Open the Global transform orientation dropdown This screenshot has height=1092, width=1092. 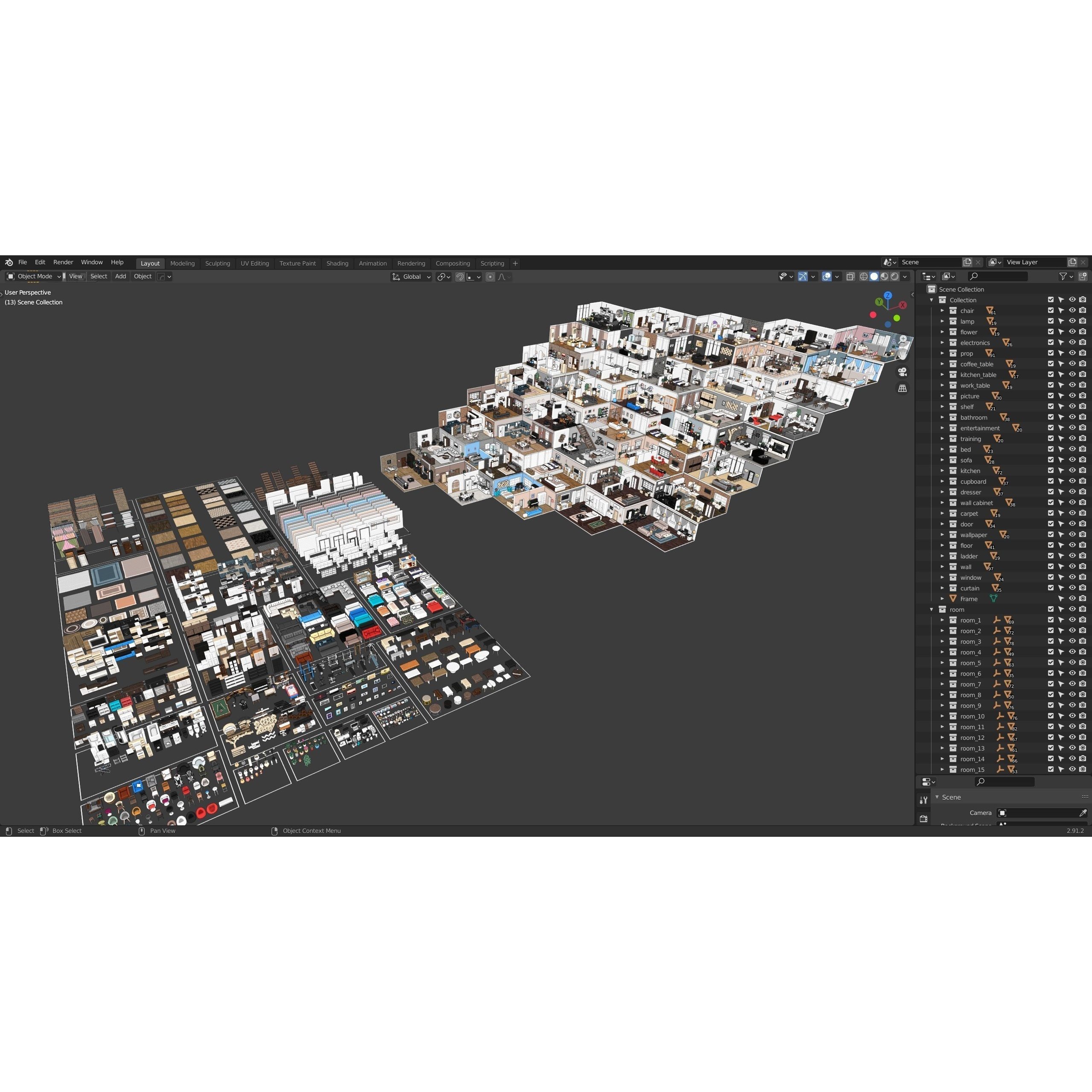pyautogui.click(x=411, y=277)
